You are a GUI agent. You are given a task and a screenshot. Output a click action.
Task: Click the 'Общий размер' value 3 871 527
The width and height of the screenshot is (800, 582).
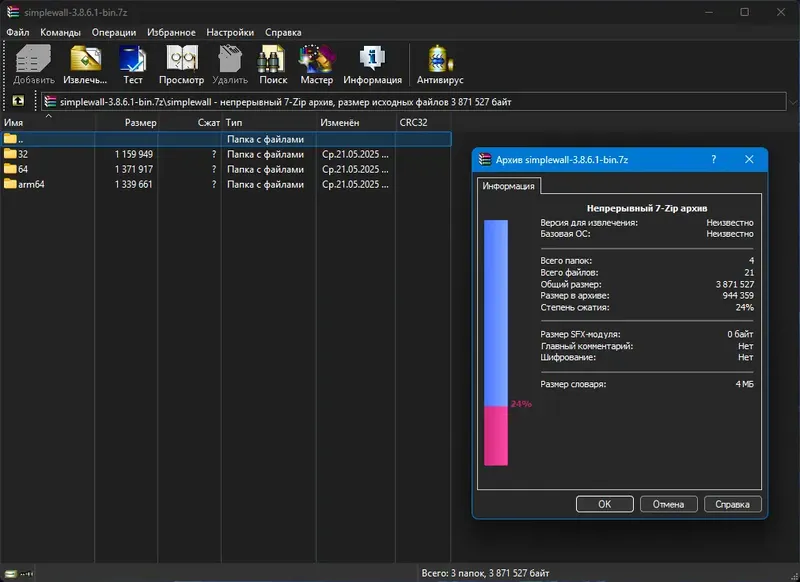735,284
